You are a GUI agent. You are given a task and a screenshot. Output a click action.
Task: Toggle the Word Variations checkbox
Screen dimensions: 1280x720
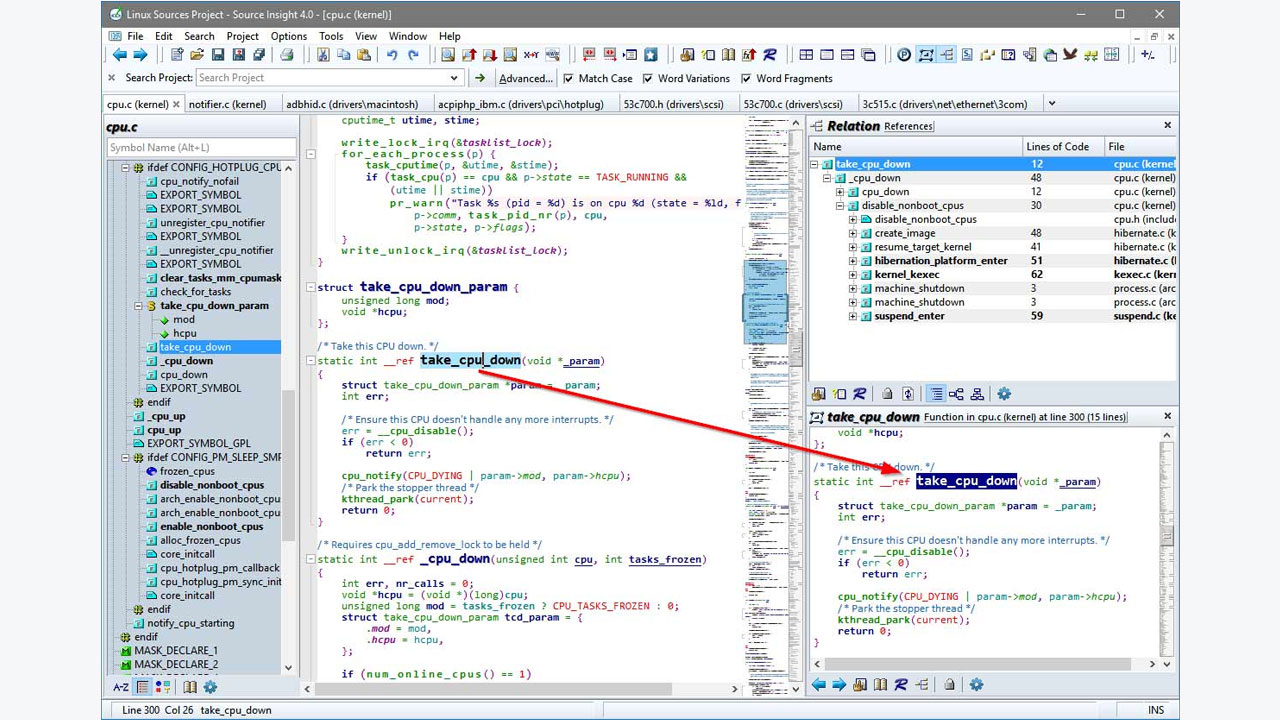pyautogui.click(x=648, y=78)
